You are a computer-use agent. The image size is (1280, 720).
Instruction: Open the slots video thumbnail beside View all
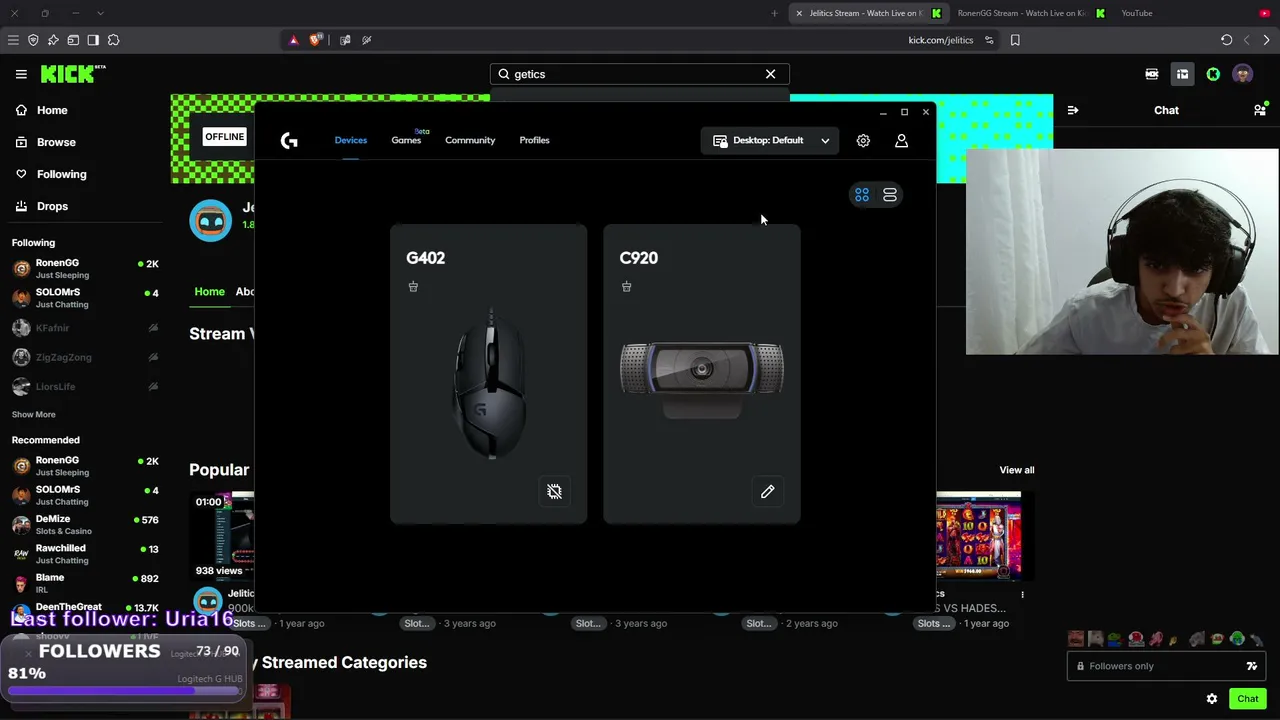[978, 535]
